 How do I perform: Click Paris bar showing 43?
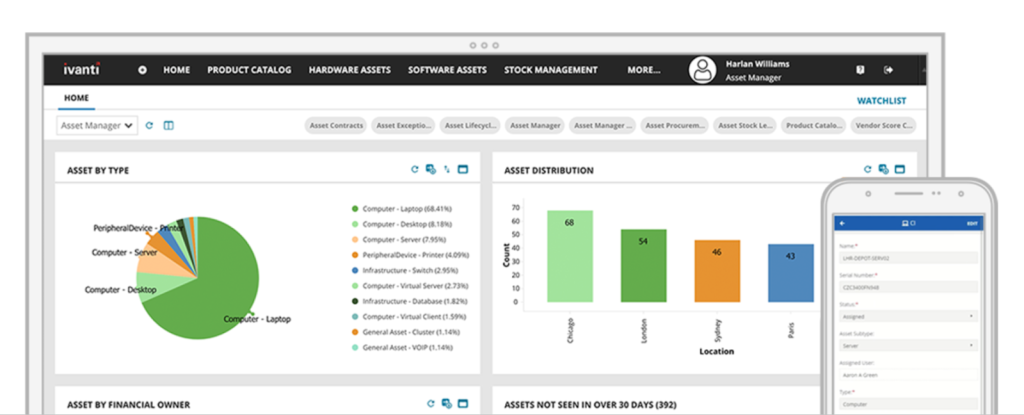coord(791,273)
